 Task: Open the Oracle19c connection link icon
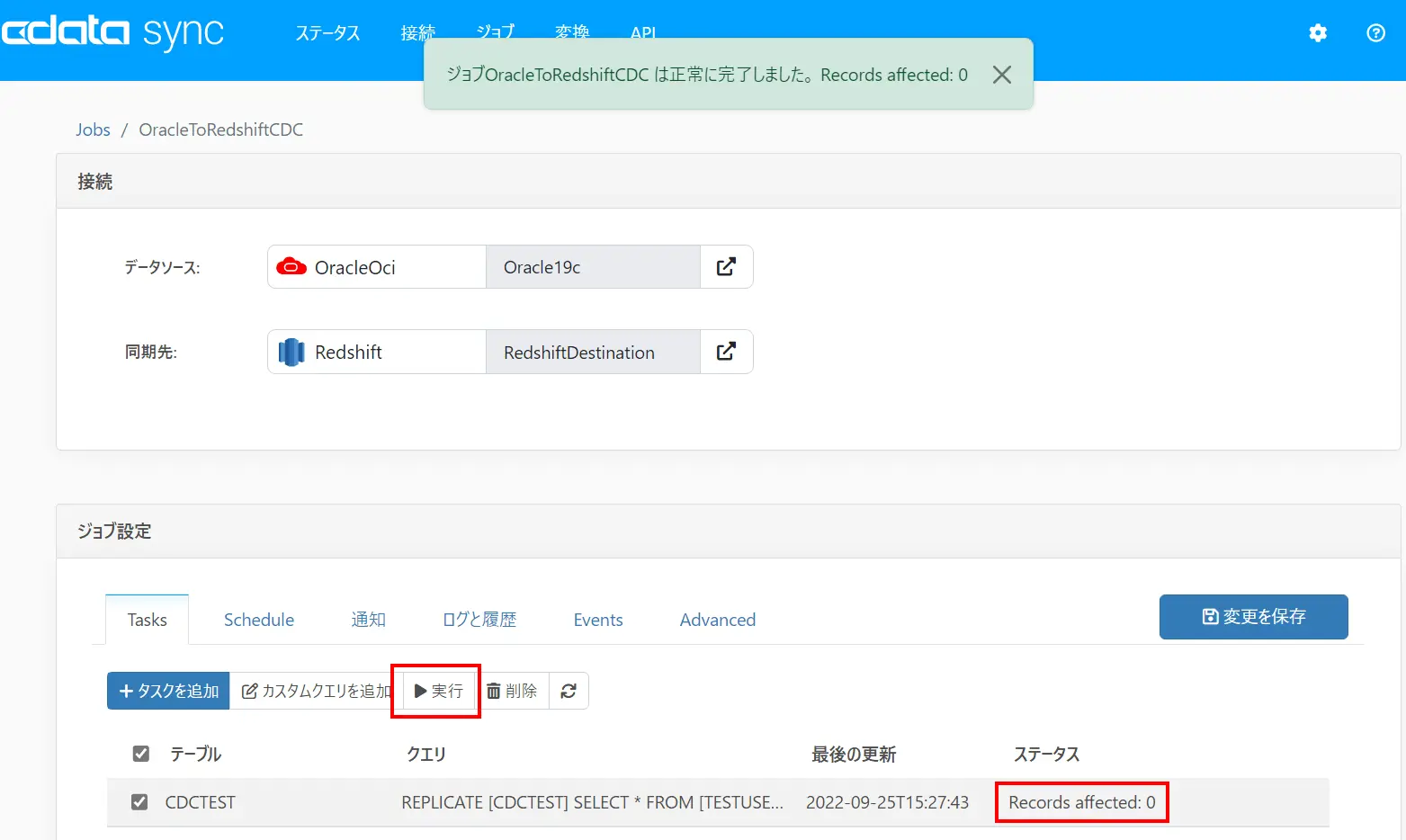coord(726,267)
